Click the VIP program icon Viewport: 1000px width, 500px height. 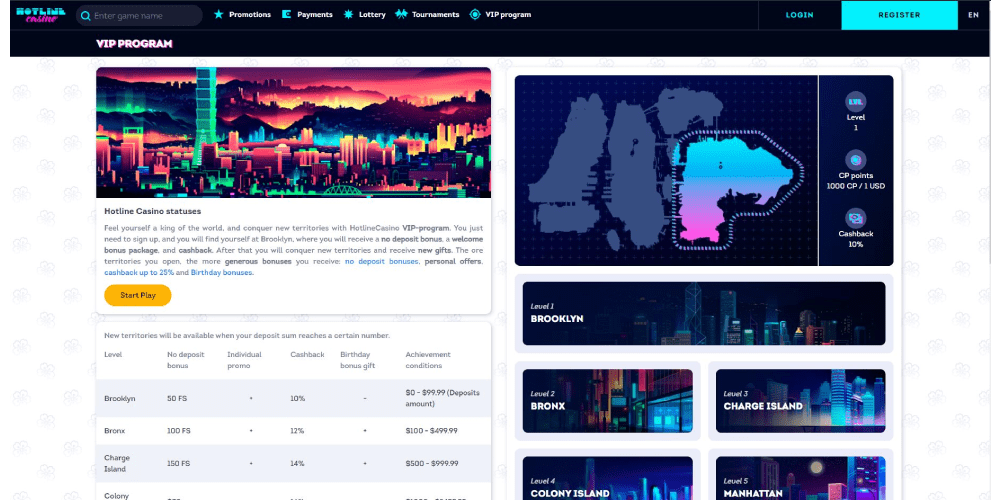(x=474, y=15)
